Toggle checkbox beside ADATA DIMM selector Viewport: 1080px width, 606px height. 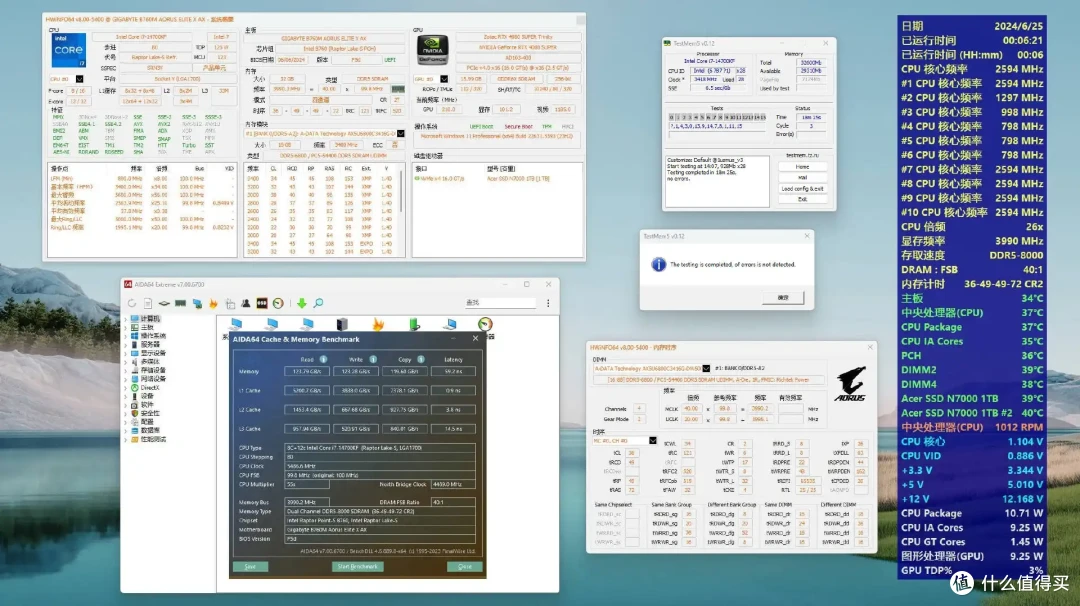(706, 368)
